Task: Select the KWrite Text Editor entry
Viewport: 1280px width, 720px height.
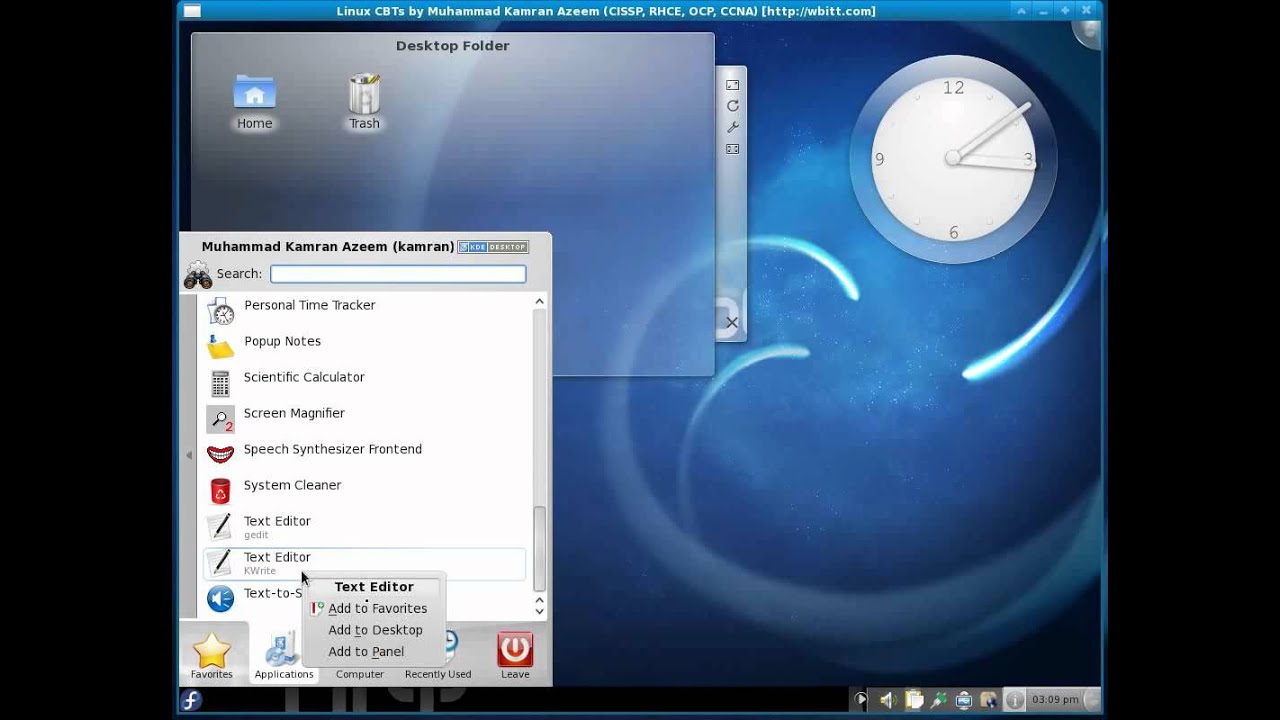Action: pos(364,563)
